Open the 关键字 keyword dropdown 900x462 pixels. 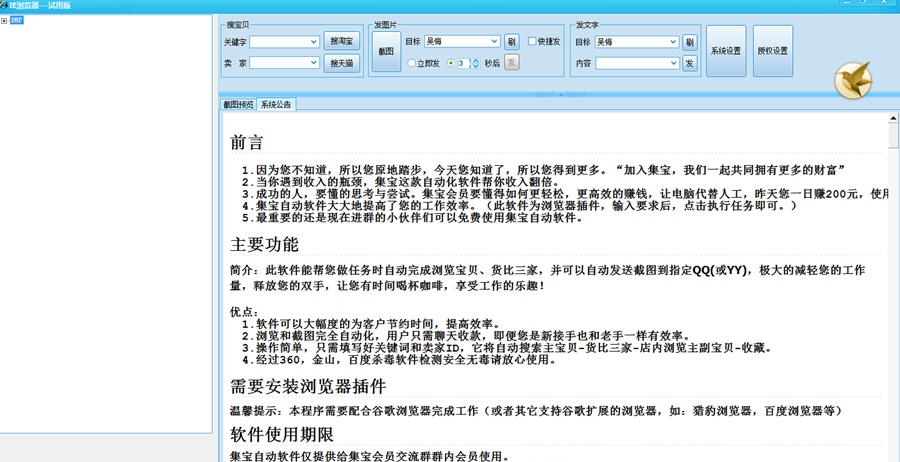[x=314, y=42]
